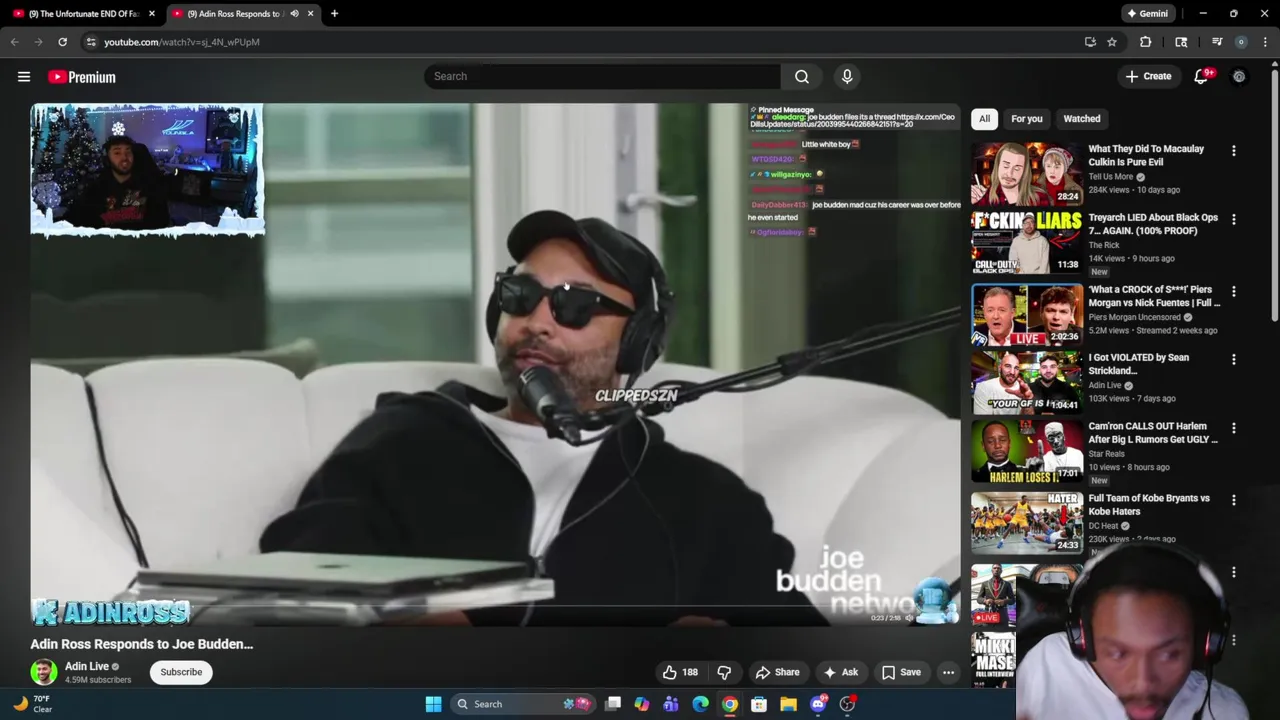This screenshot has width=1280, height=720.
Task: Open options for Kobe Bryants video
Action: (x=1233, y=500)
